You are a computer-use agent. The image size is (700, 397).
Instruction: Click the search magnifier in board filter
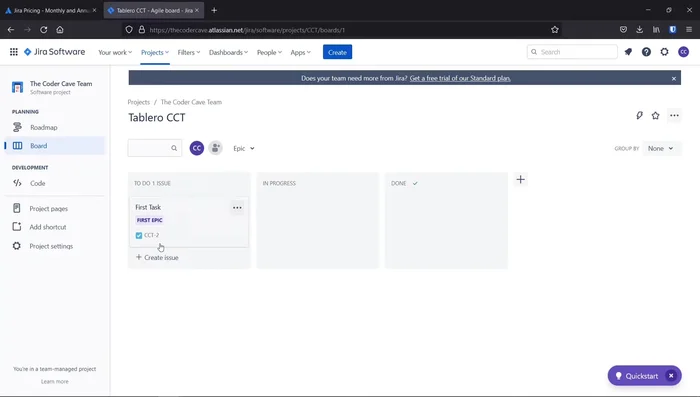(x=174, y=148)
